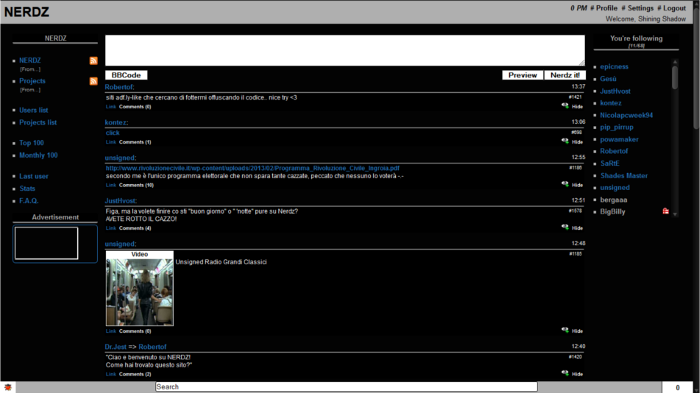Click the bug icon in bottom bar
Viewport: 700px width, 393px height.
point(8,387)
